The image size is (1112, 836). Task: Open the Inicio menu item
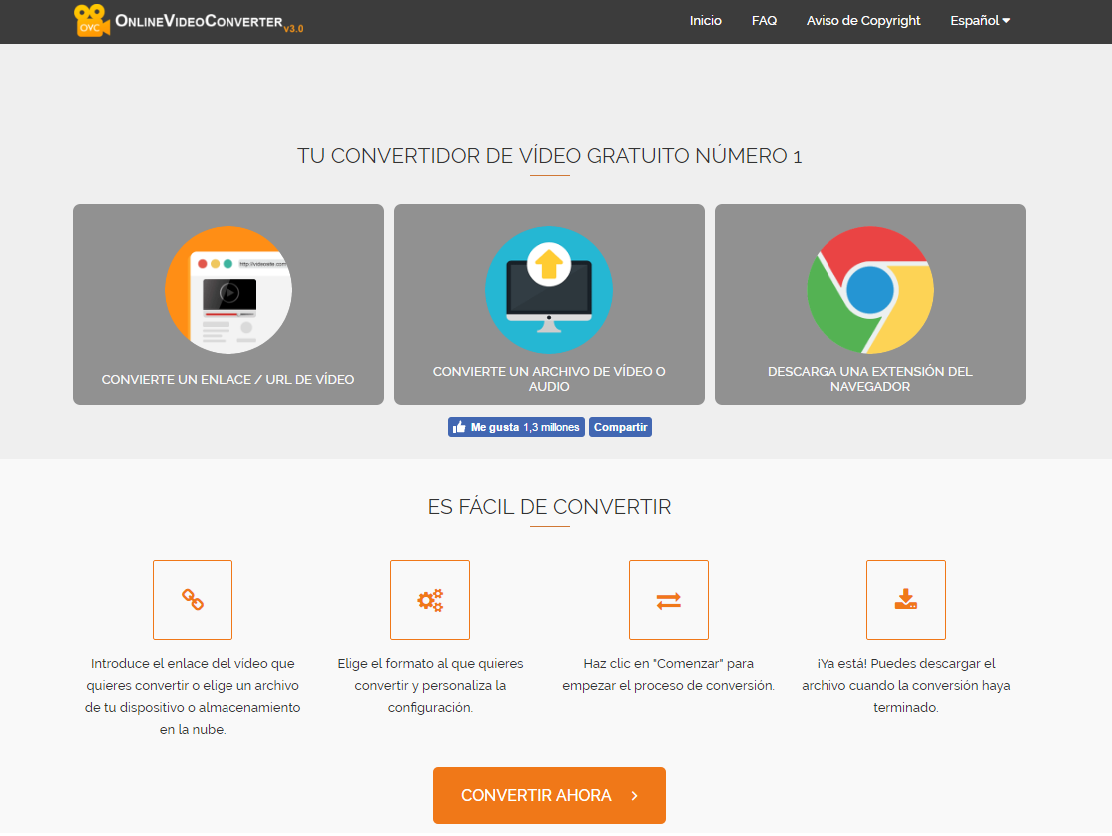[706, 21]
